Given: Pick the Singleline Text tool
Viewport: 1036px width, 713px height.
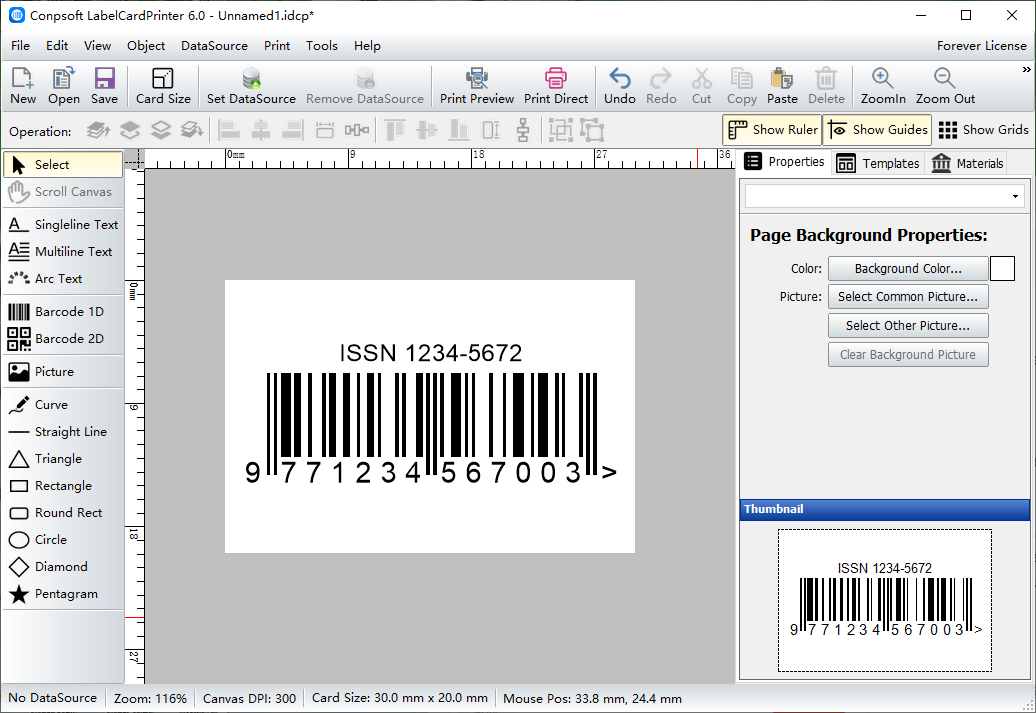Looking at the screenshot, I should (63, 225).
